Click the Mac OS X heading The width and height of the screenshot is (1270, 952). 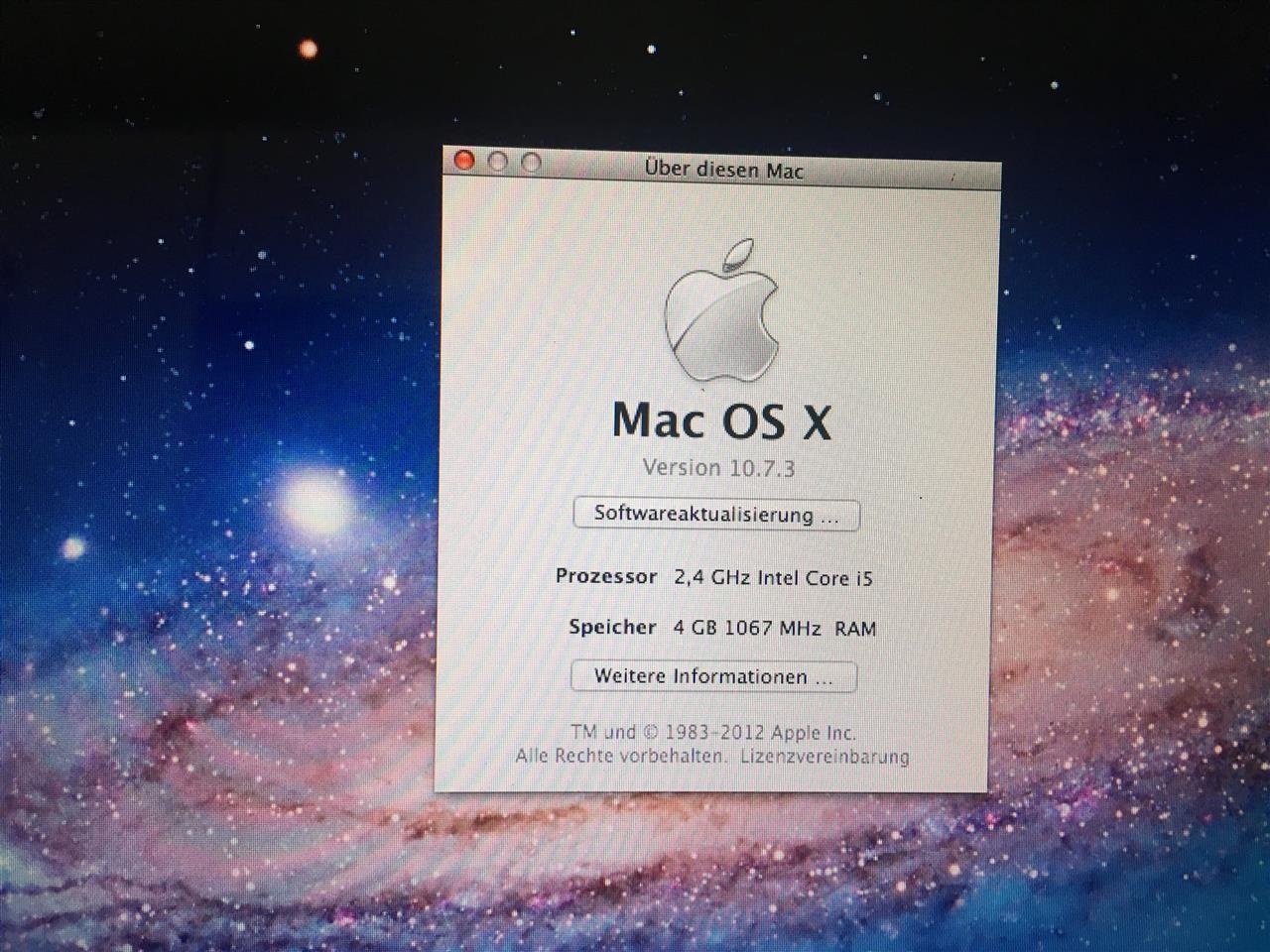(x=721, y=419)
